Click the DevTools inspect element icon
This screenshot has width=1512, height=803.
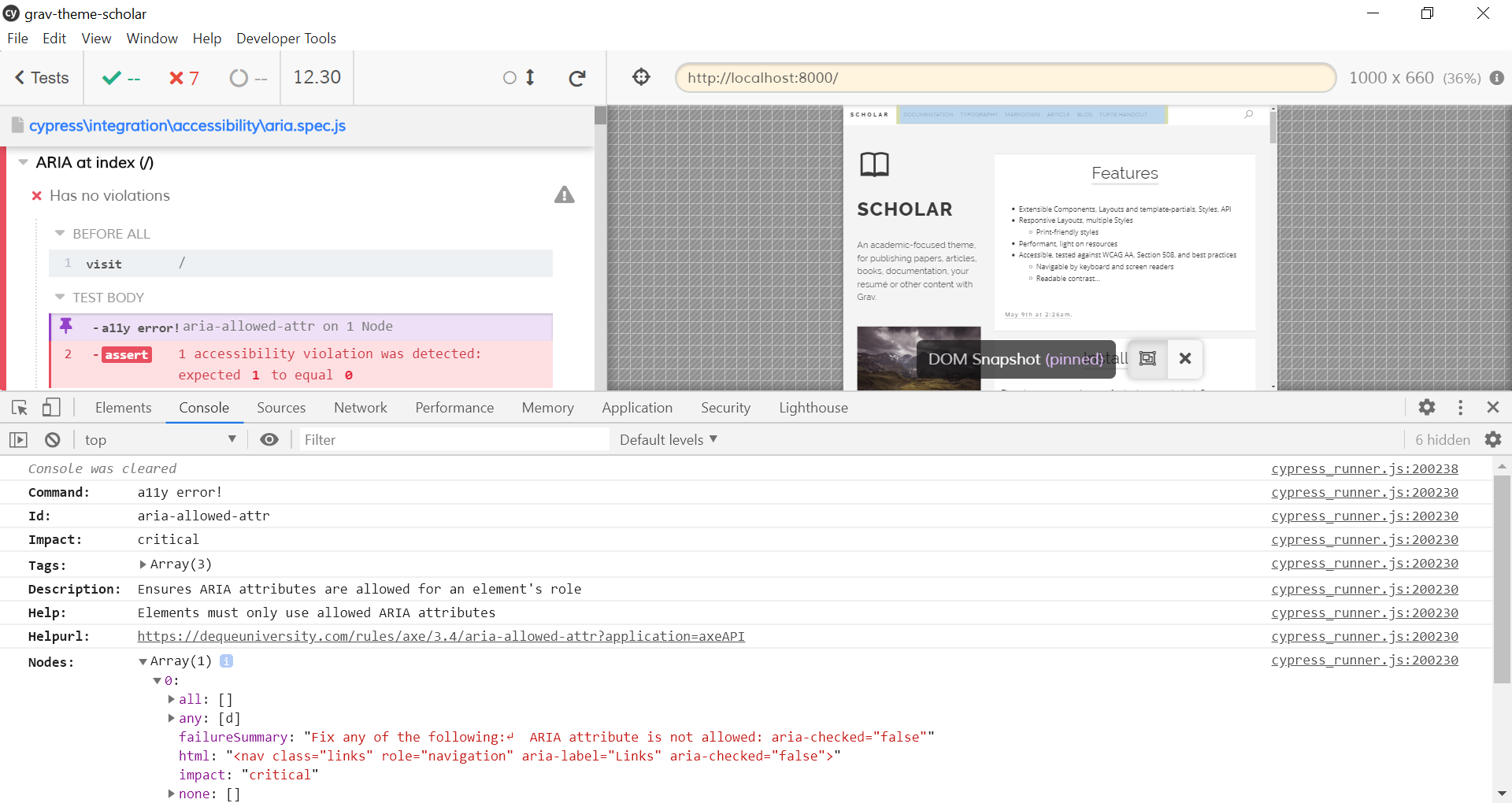20,408
